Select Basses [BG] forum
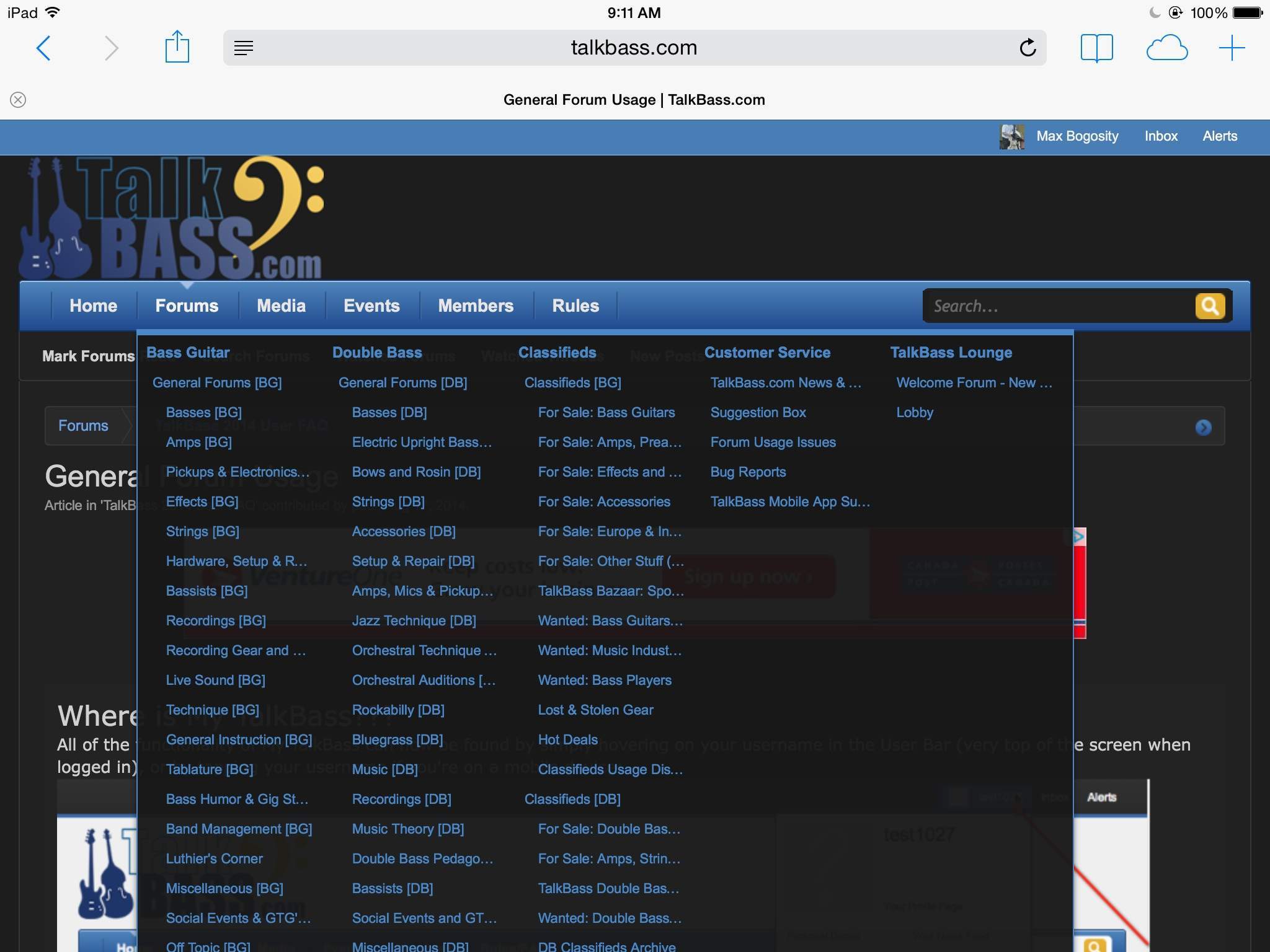Image resolution: width=1270 pixels, height=952 pixels. pyautogui.click(x=204, y=413)
